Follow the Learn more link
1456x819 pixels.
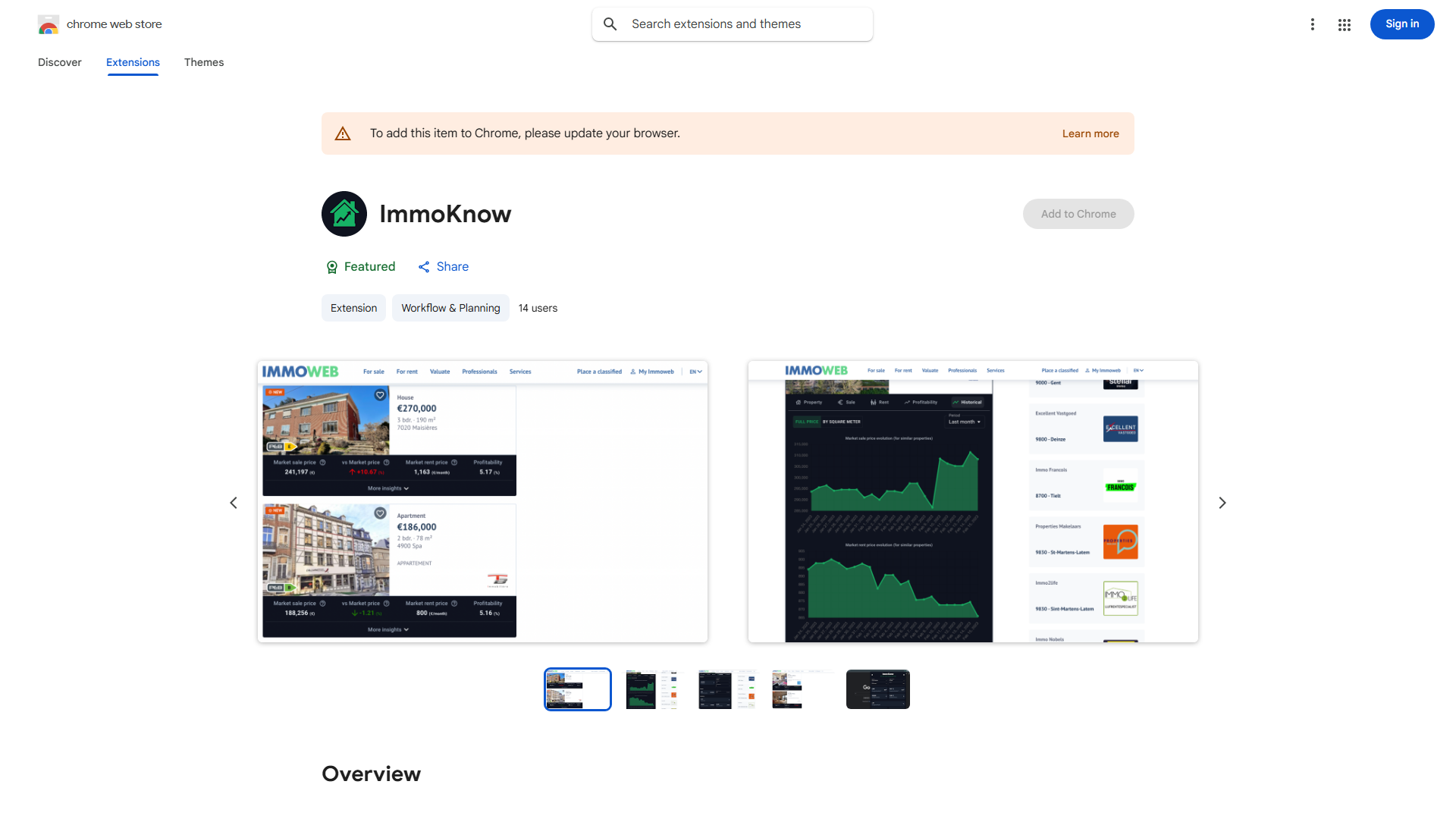[x=1090, y=133]
